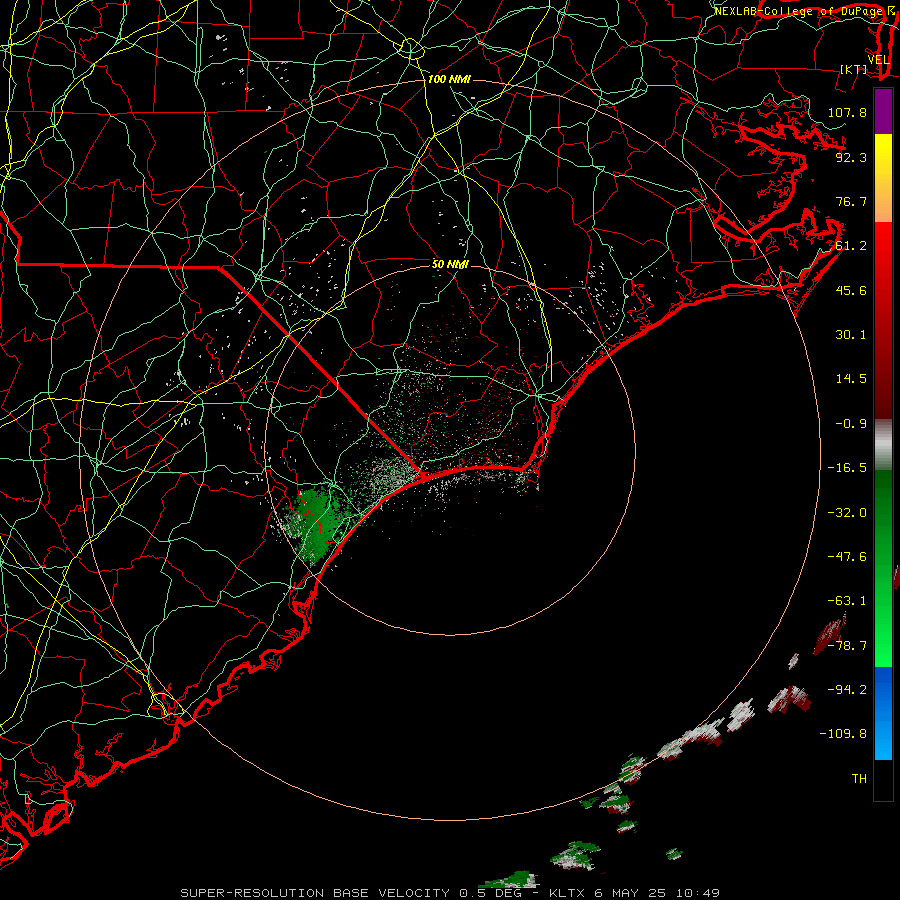This screenshot has height=900, width=900.
Task: Select the 30.1 scale value
Action: pos(851,335)
